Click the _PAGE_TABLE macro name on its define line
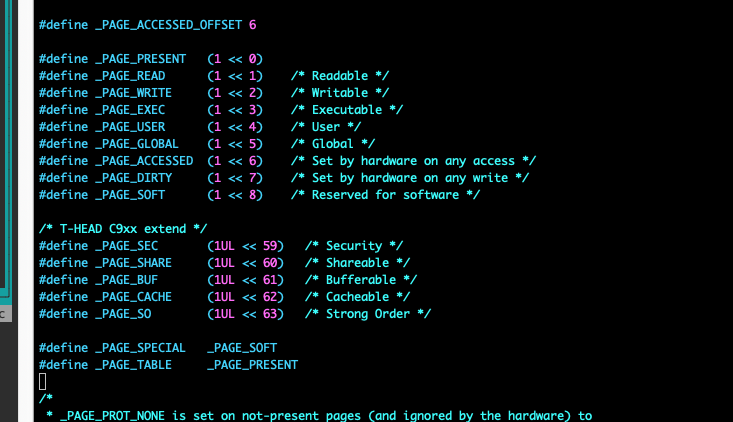 (140, 365)
